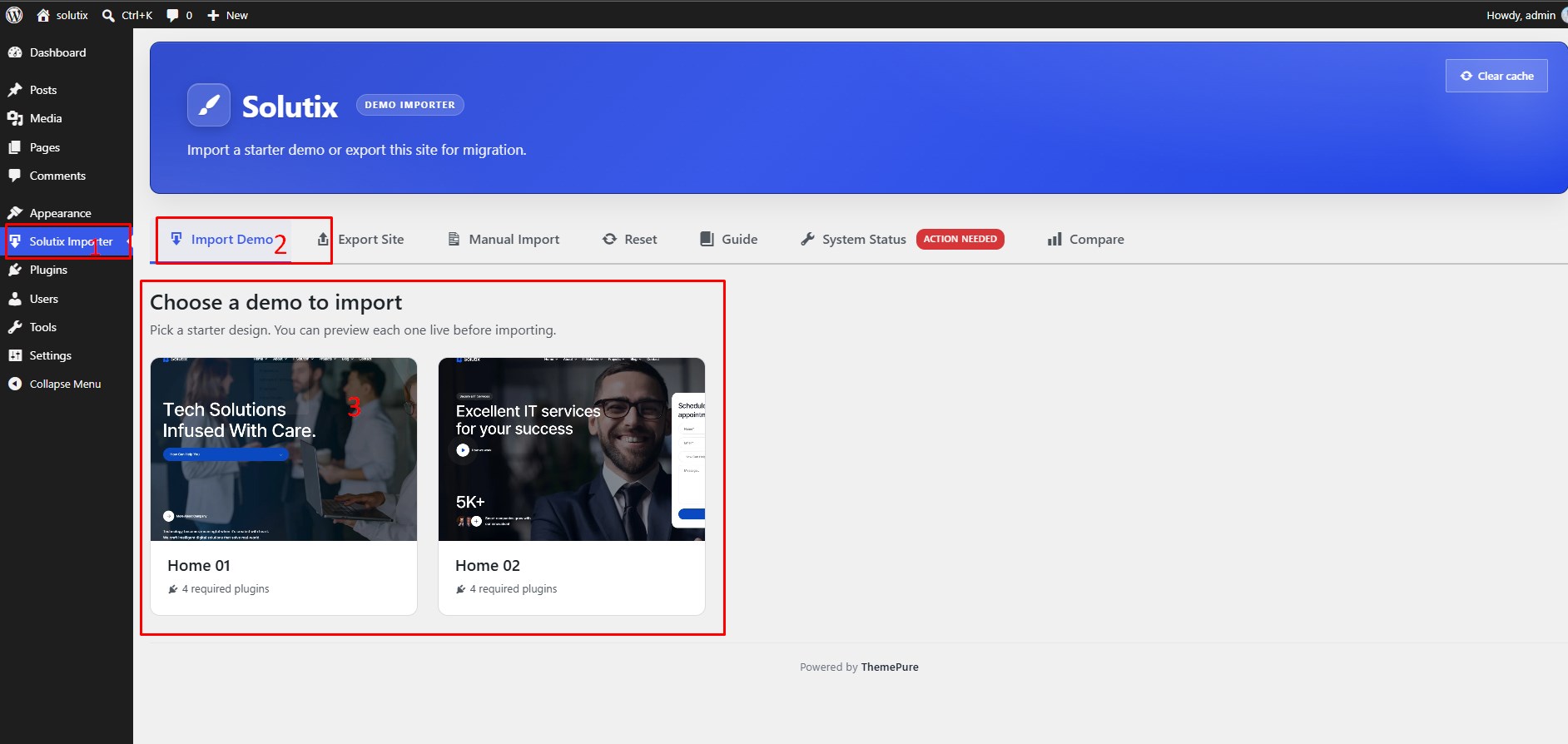Viewport: 1568px width, 744px height.
Task: Switch to the Export Site tab
Action: coord(360,240)
